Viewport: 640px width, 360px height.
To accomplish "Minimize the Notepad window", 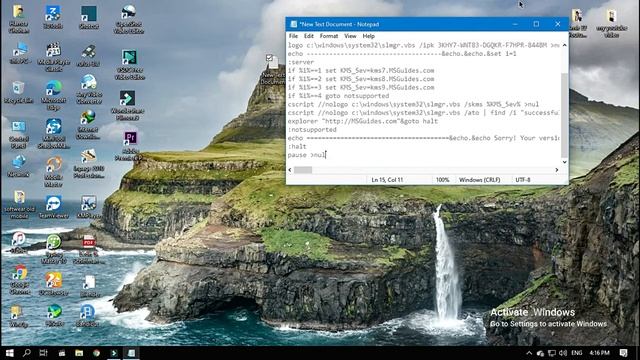I will (515, 24).
